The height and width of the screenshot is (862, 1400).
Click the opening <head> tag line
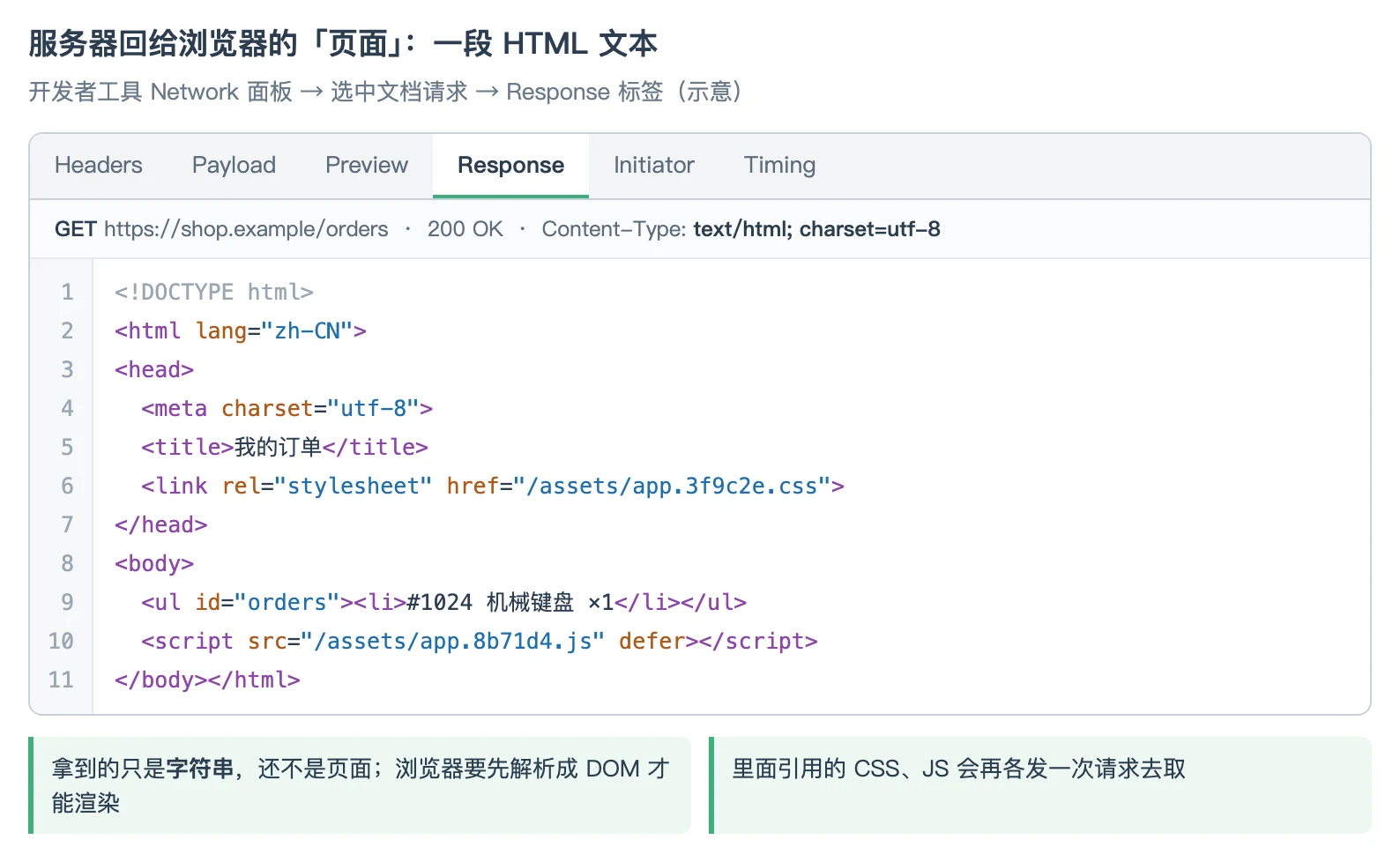click(x=154, y=369)
